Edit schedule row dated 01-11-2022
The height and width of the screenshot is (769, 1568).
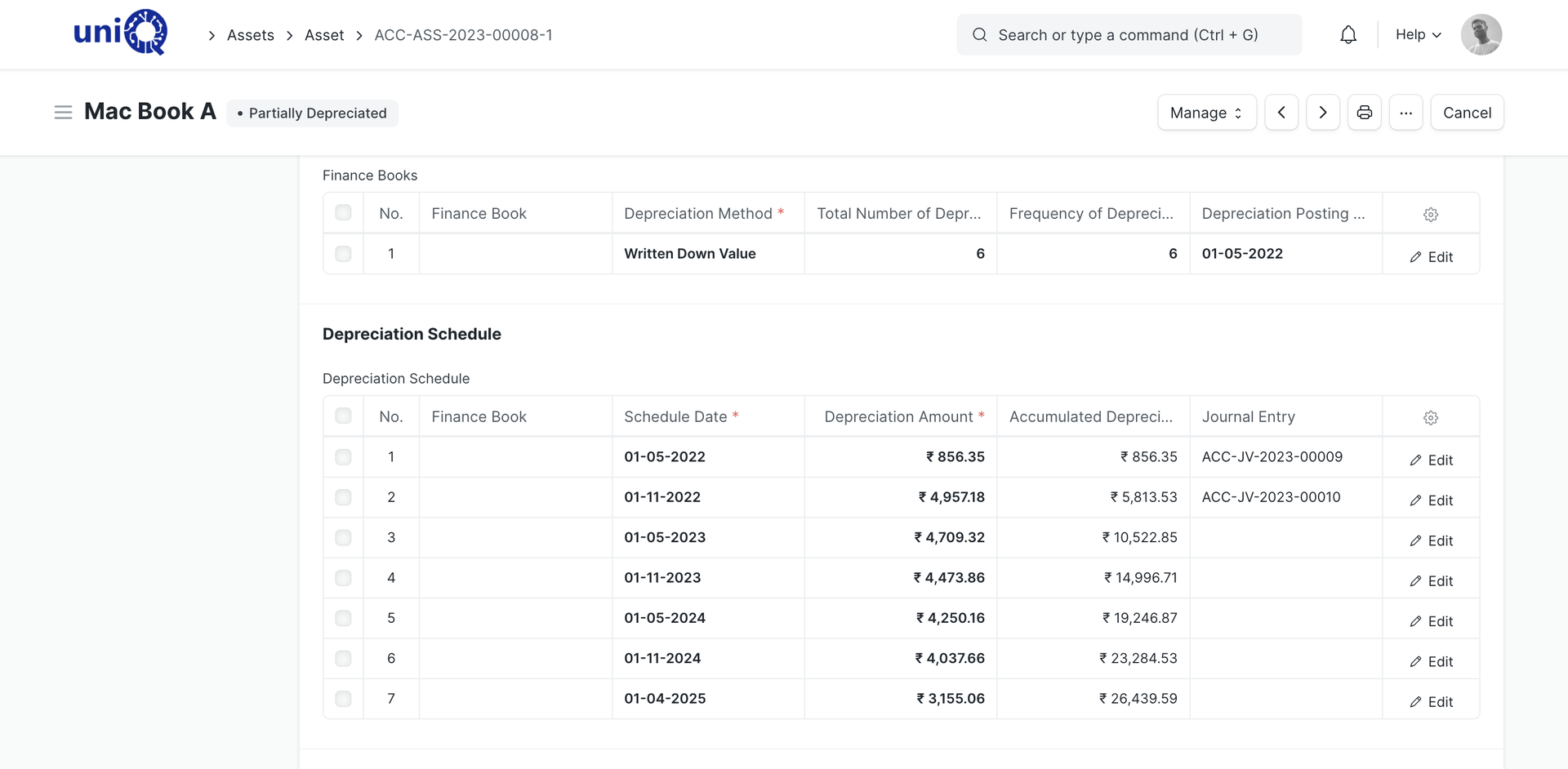click(x=1431, y=500)
